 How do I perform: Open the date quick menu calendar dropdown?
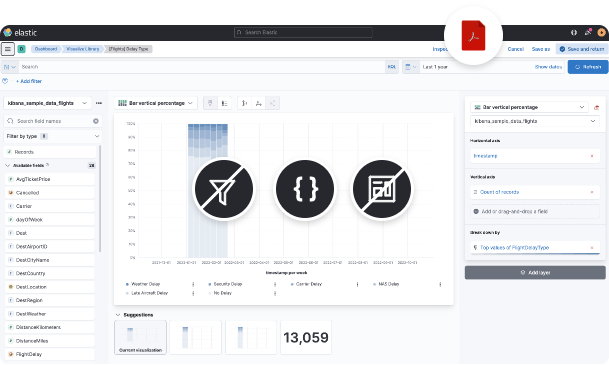pyautogui.click(x=411, y=67)
